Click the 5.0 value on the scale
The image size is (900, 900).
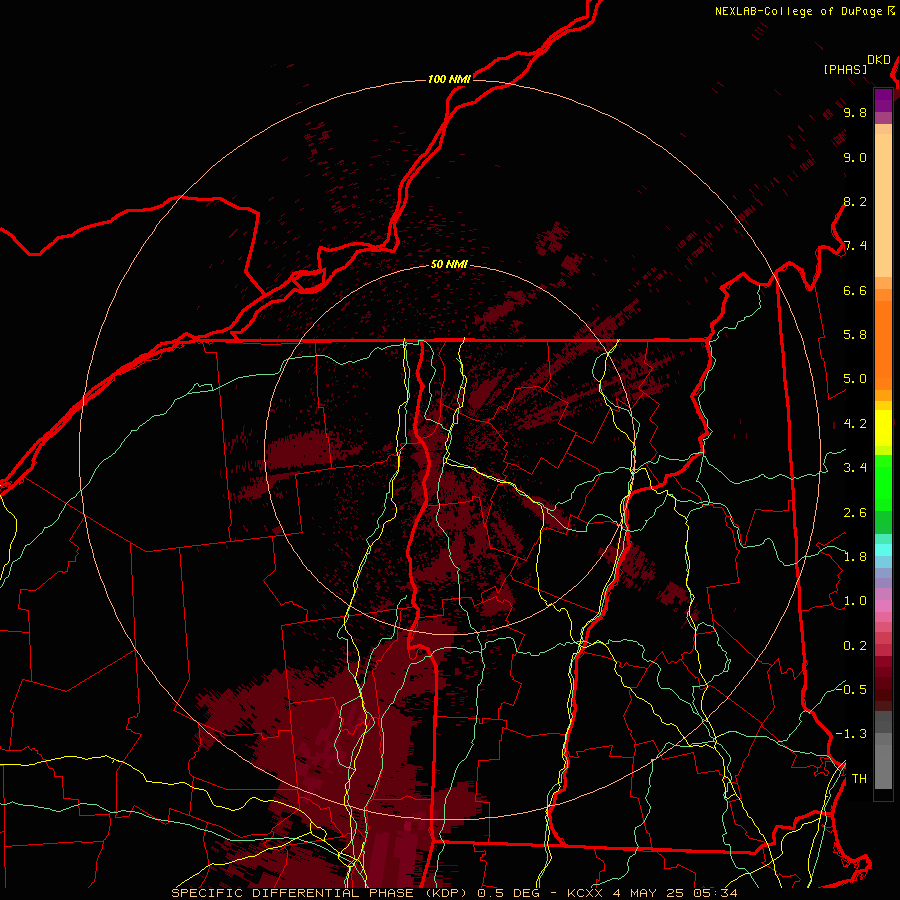point(855,379)
